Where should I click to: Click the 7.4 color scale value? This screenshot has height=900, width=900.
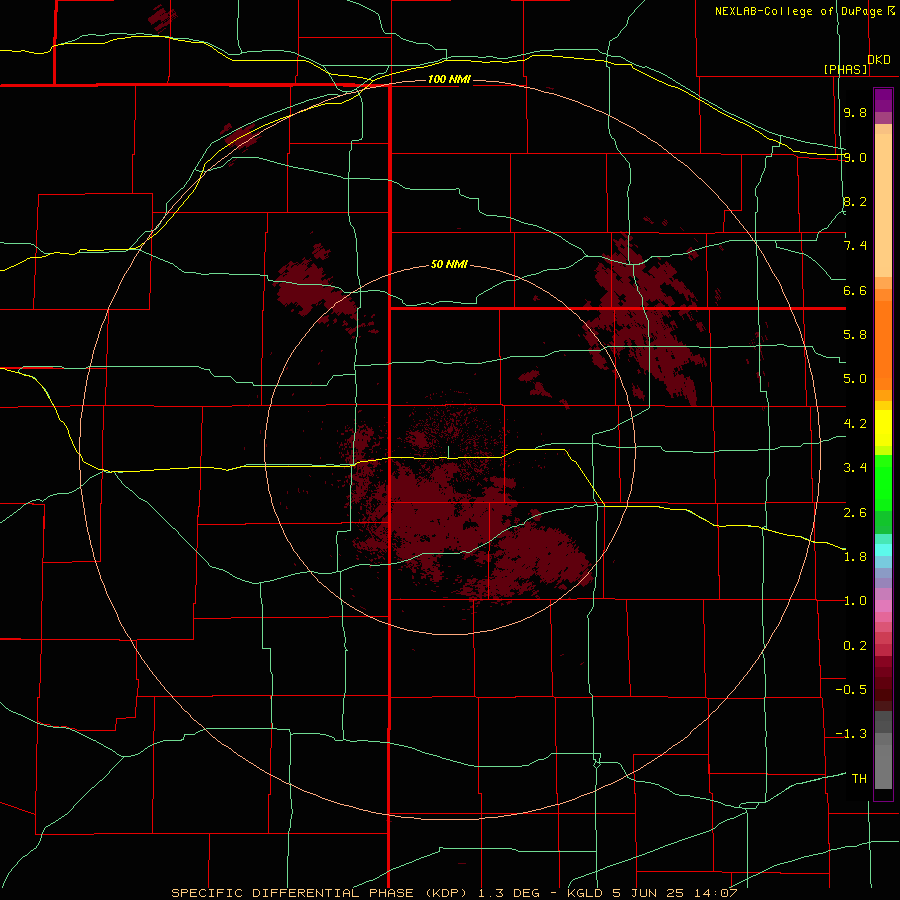(x=855, y=246)
